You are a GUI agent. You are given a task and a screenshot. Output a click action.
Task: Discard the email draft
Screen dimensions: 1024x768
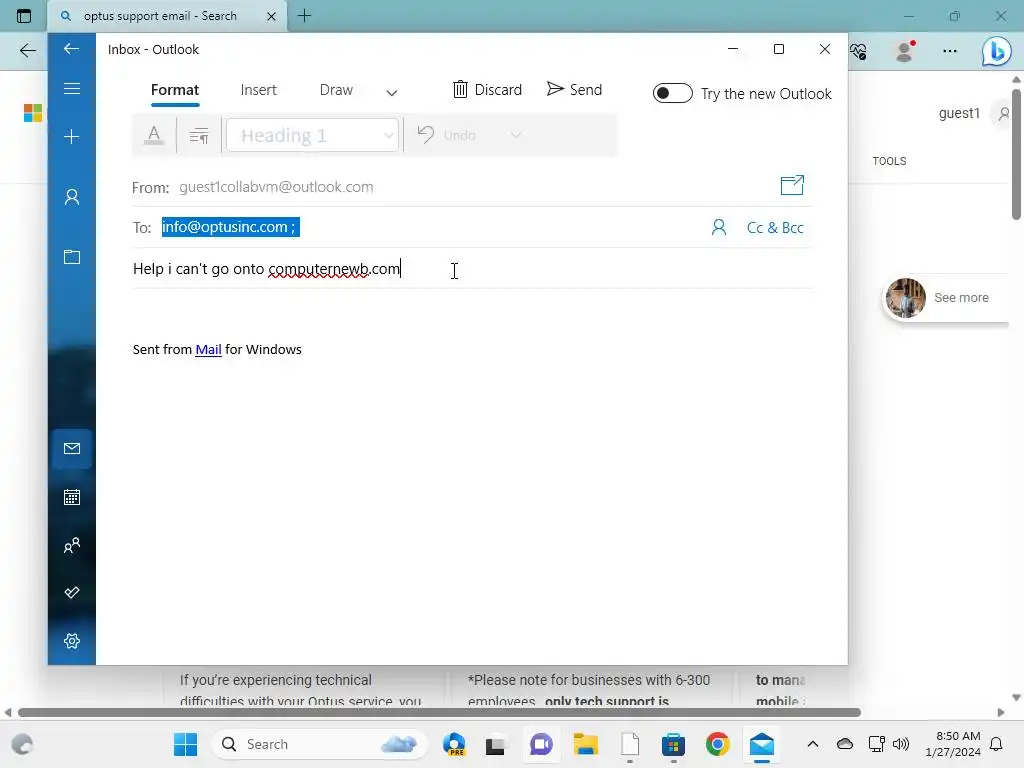pos(487,89)
